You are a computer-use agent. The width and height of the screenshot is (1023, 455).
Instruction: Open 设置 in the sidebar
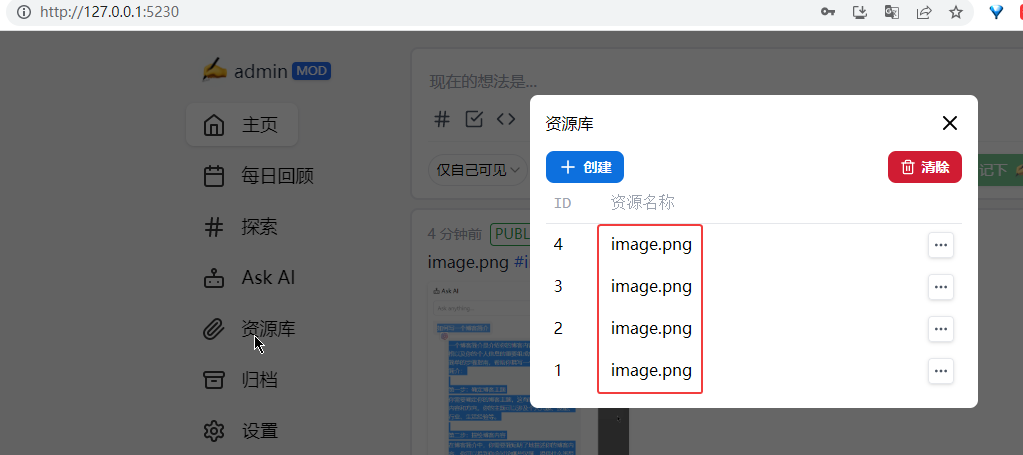click(241, 431)
